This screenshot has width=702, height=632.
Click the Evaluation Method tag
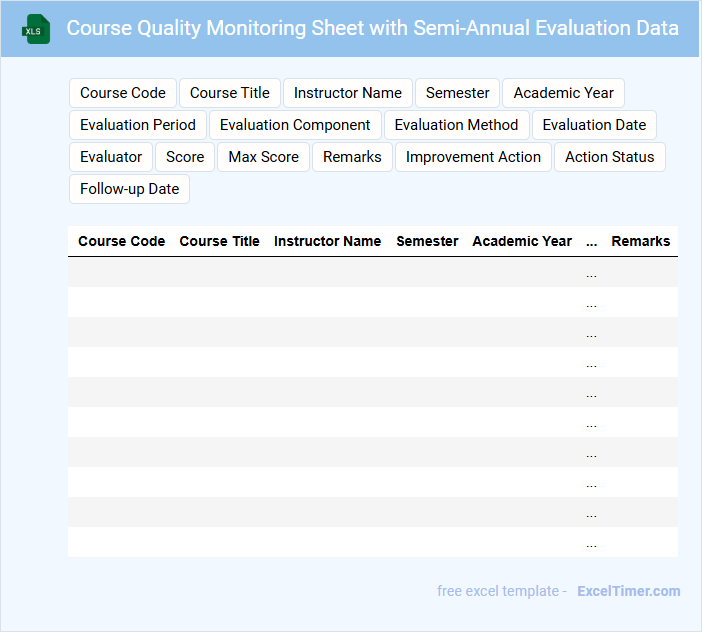[456, 125]
